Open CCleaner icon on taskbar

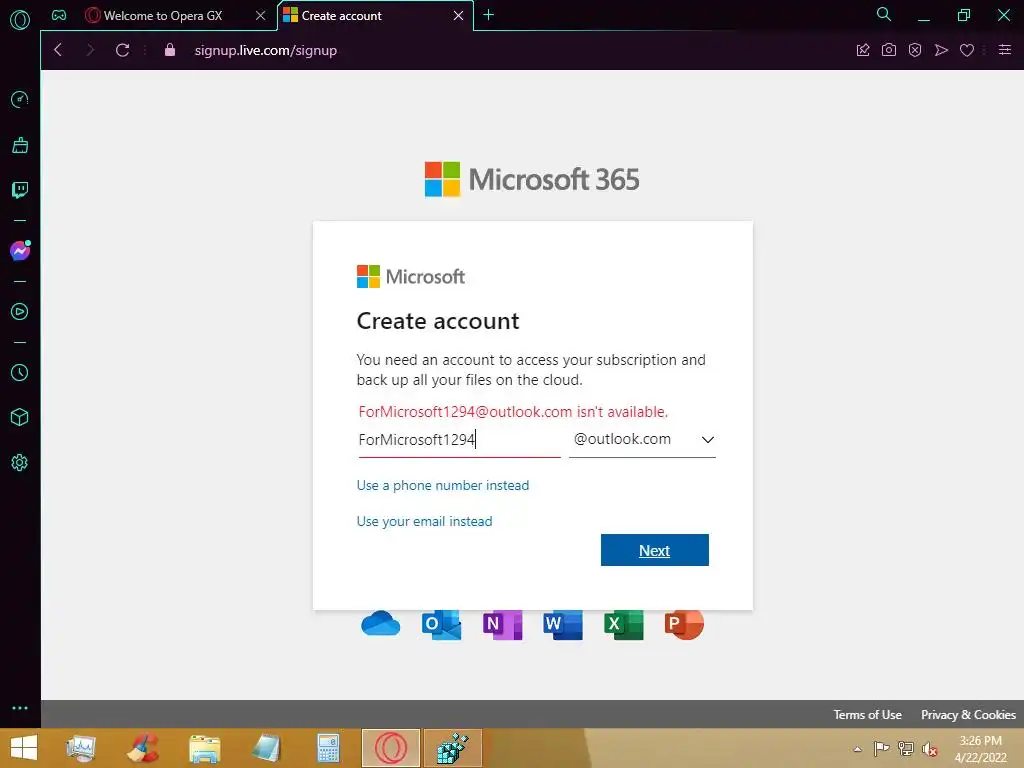142,748
